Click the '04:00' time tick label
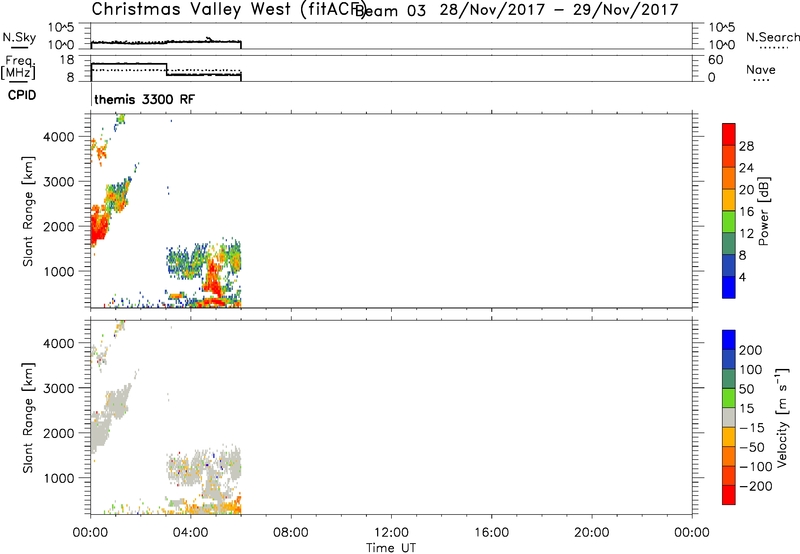800x554 pixels. click(190, 533)
